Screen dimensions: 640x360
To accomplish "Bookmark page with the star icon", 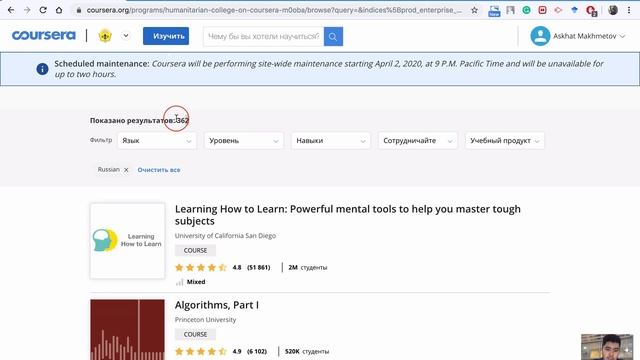I will click(474, 10).
